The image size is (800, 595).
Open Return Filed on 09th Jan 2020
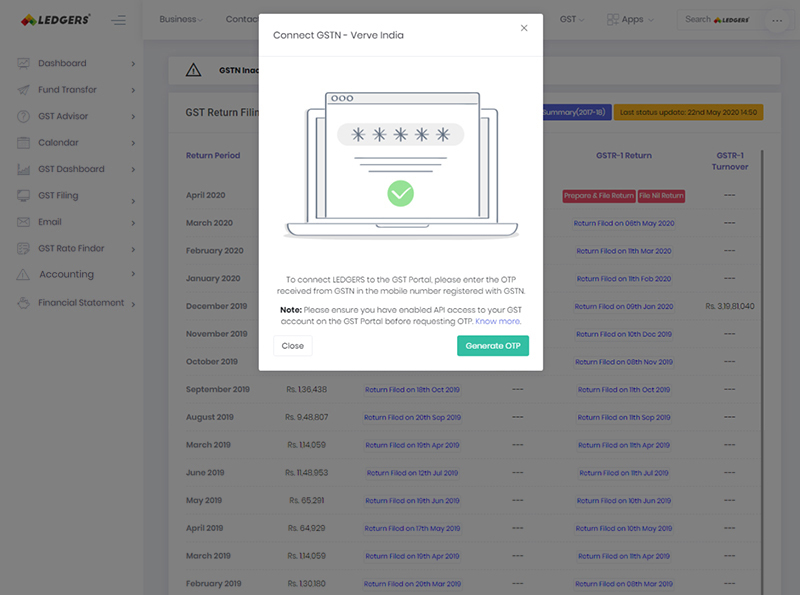coord(624,307)
